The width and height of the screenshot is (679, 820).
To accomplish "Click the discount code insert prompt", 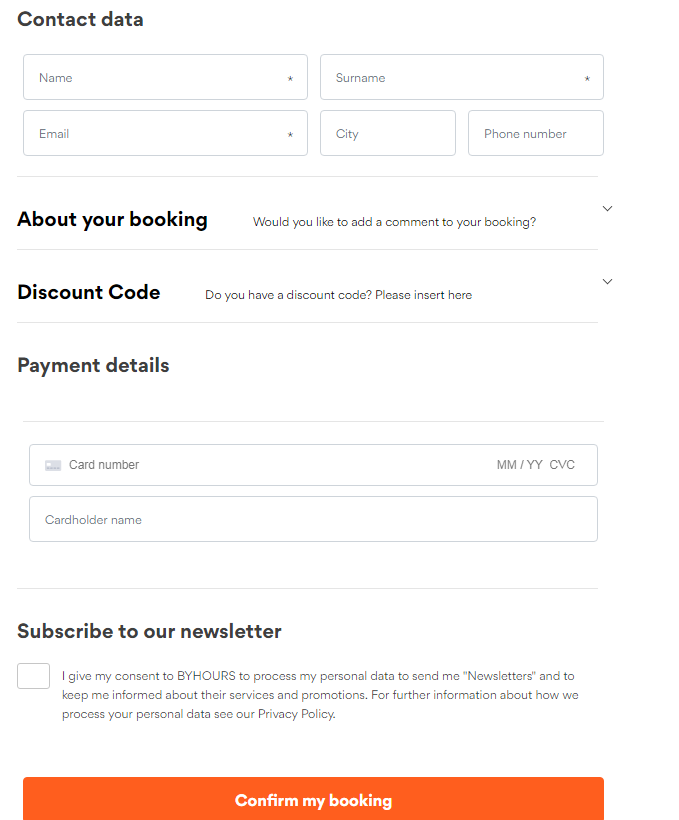I will point(338,295).
